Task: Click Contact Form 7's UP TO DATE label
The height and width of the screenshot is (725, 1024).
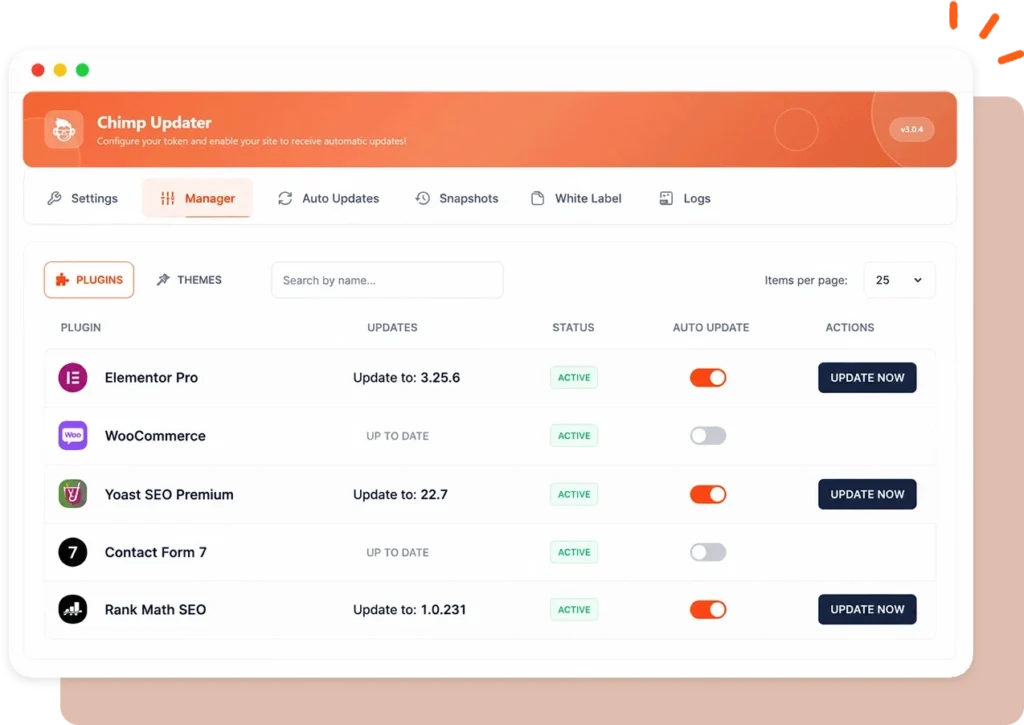Action: pyautogui.click(x=398, y=553)
